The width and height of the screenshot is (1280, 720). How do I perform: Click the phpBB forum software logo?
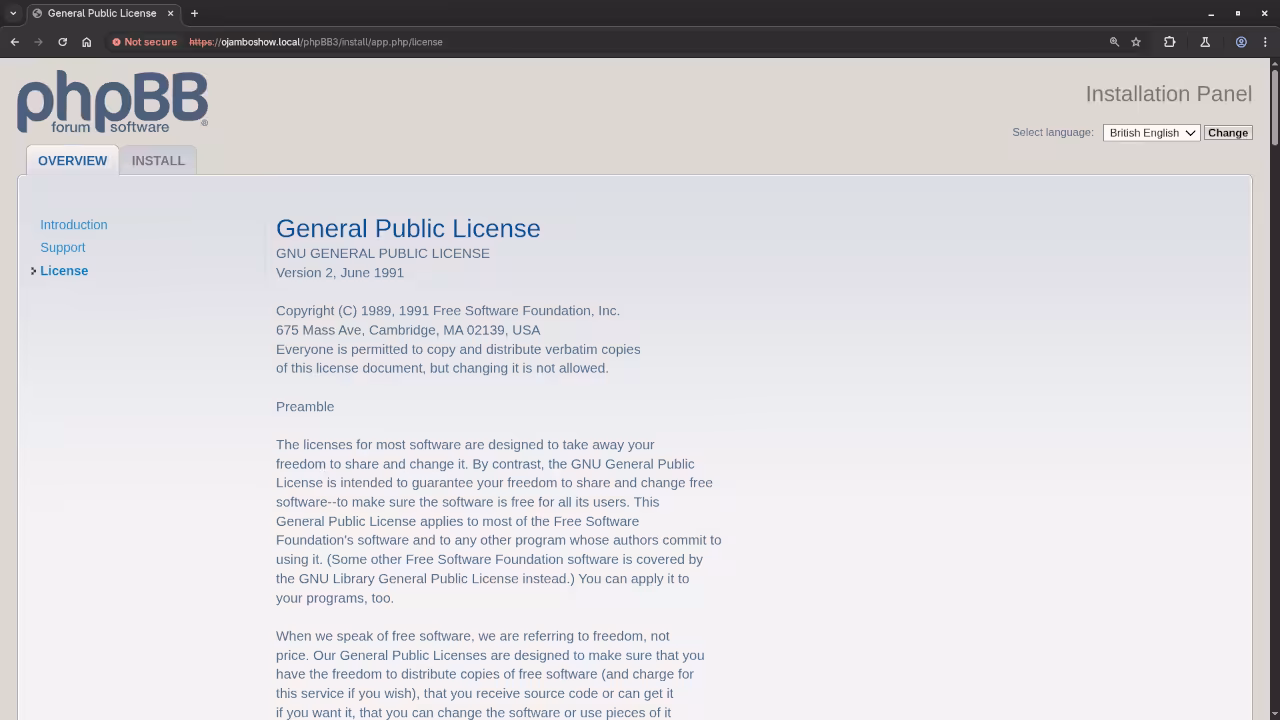pyautogui.click(x=112, y=102)
